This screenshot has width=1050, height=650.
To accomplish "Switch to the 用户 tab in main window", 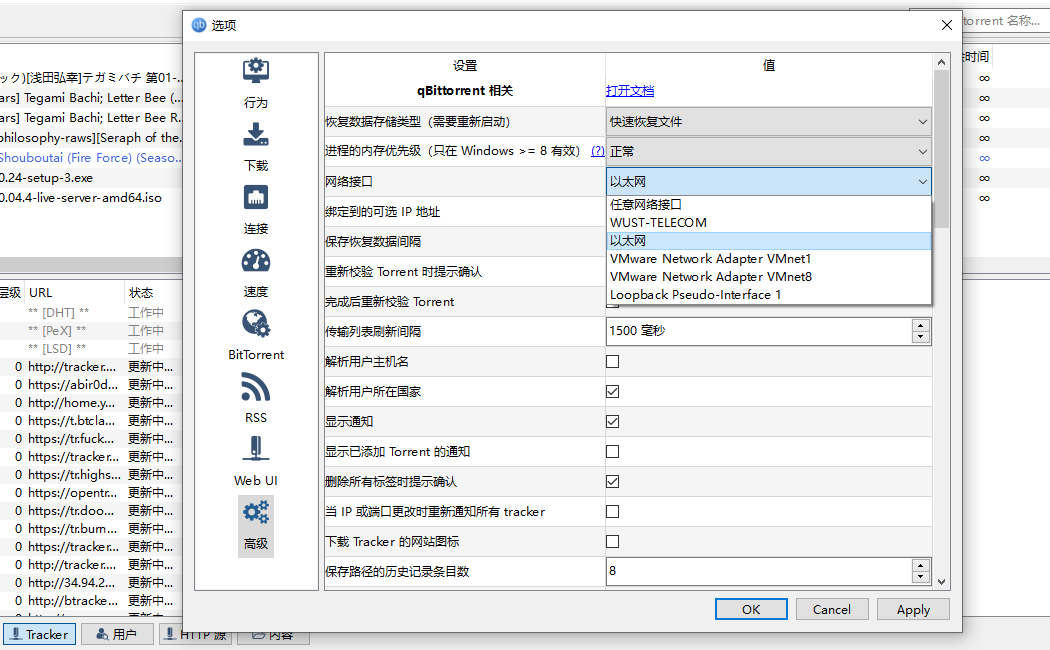I will tap(117, 634).
